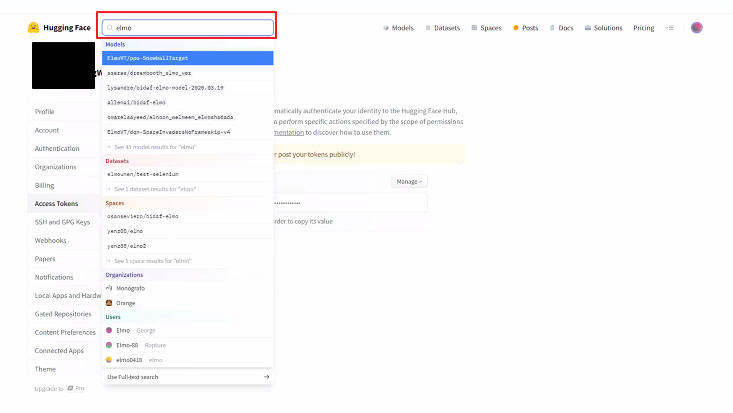Select the yenz88/elmo2 space result
This screenshot has width=733, height=413.
[188, 246]
